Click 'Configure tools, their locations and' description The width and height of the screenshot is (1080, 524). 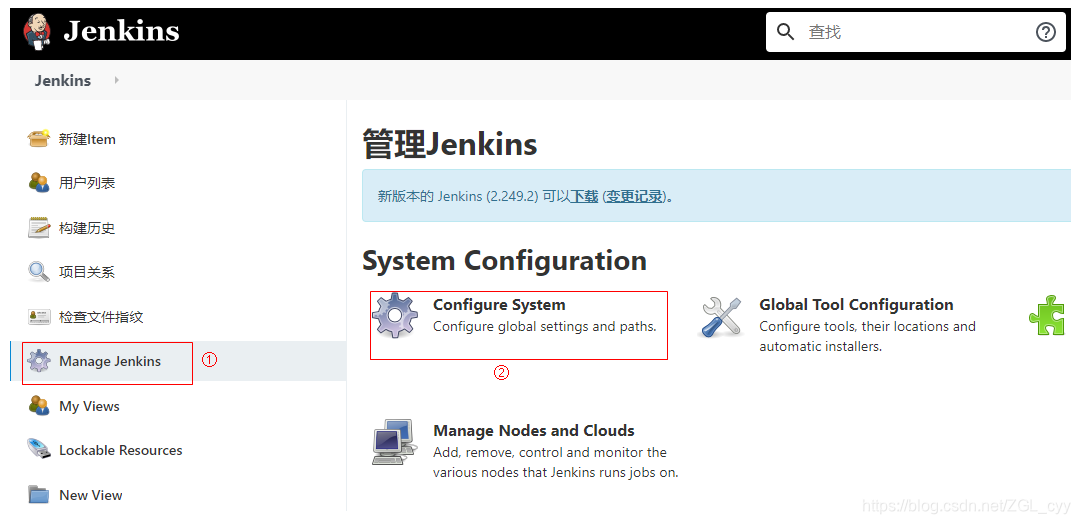point(867,326)
